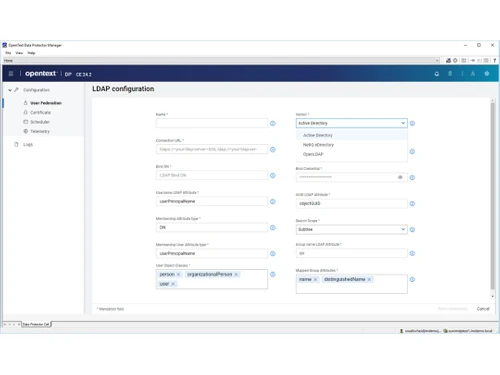Click the Test connection button
The height and width of the screenshot is (375, 500).
[453, 309]
